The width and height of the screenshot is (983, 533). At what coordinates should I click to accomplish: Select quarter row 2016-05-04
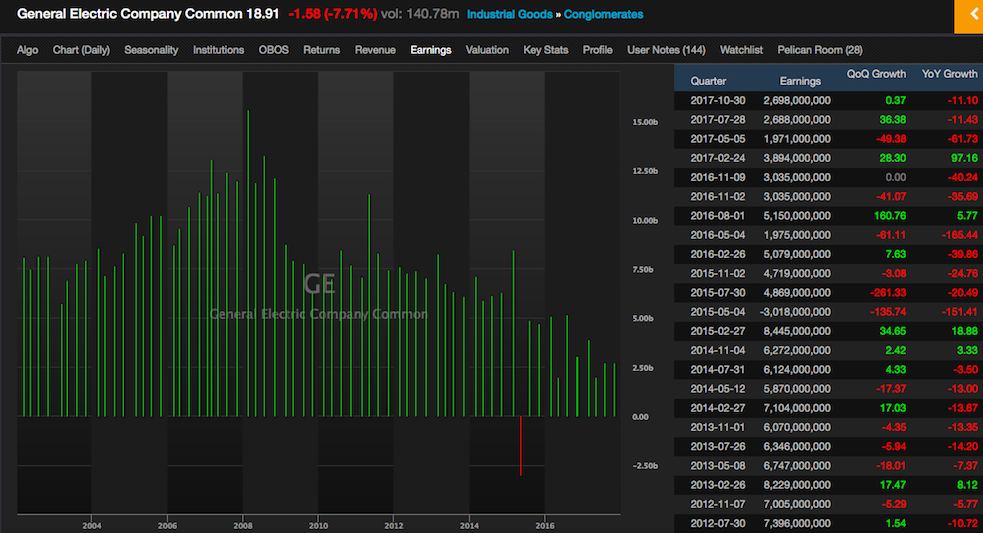828,235
